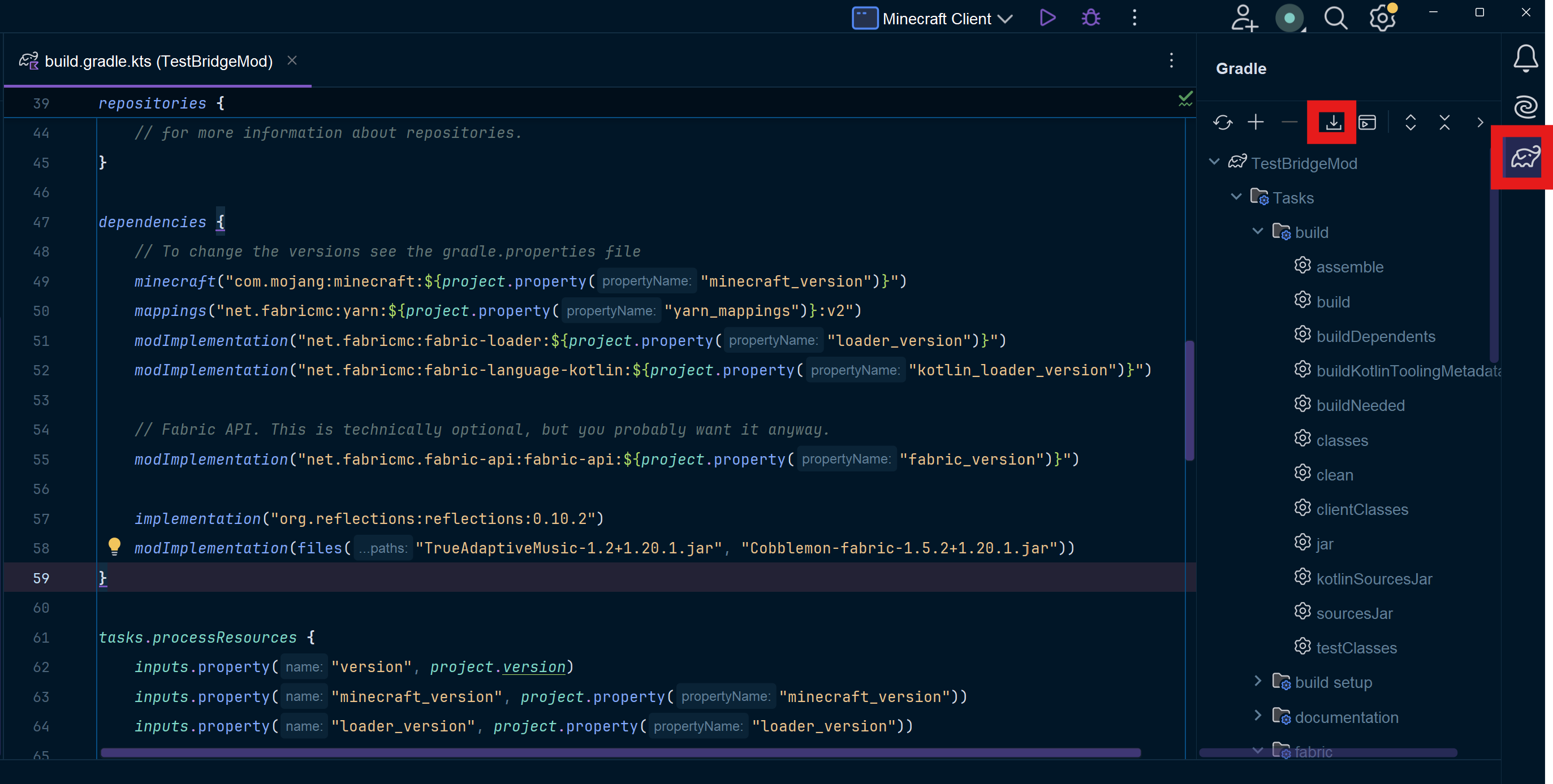The image size is (1553, 784).
Task: Click the yellow light bulb on line 58
Action: [x=114, y=547]
